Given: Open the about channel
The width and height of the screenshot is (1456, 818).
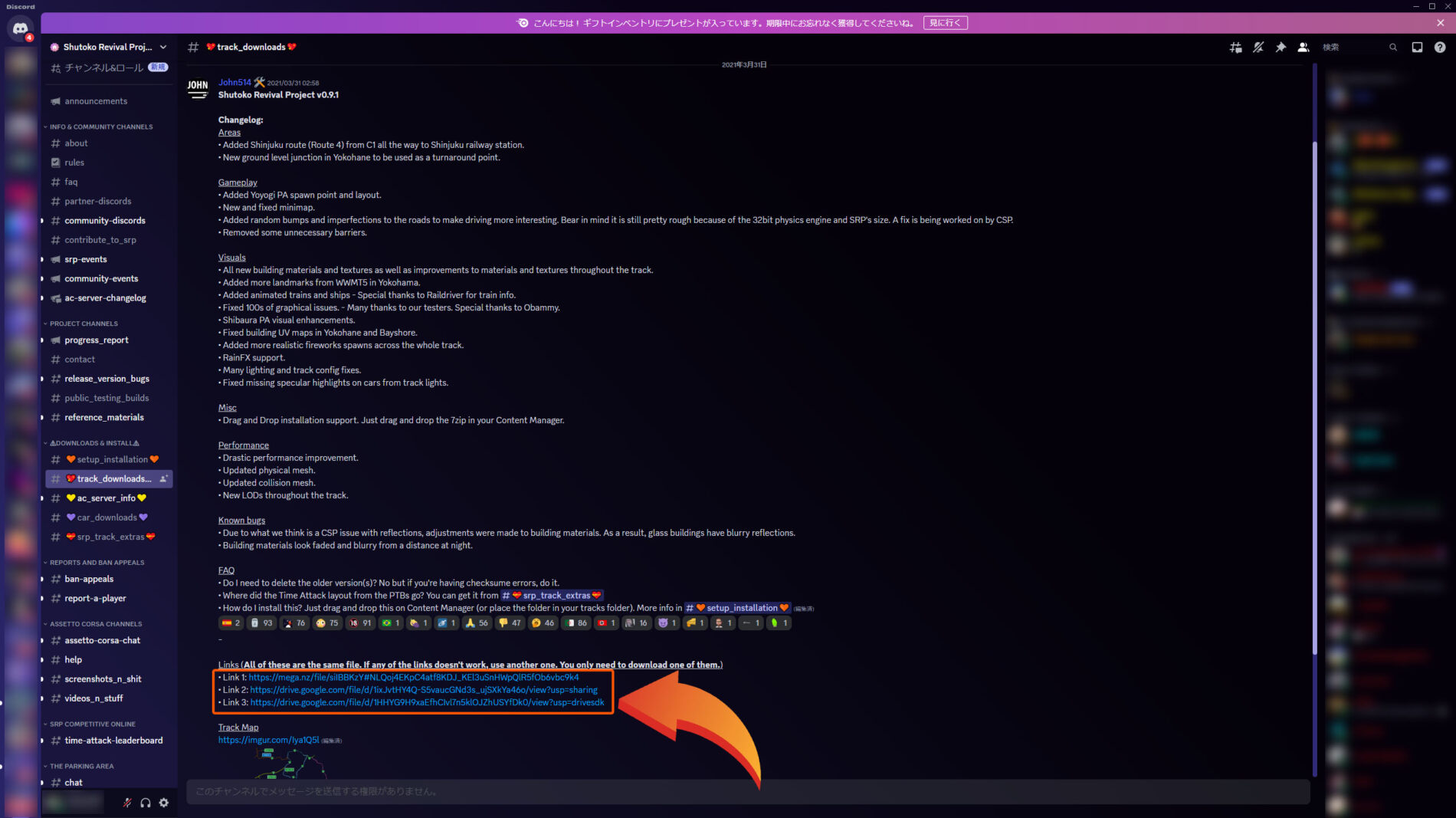Looking at the screenshot, I should point(109,143).
